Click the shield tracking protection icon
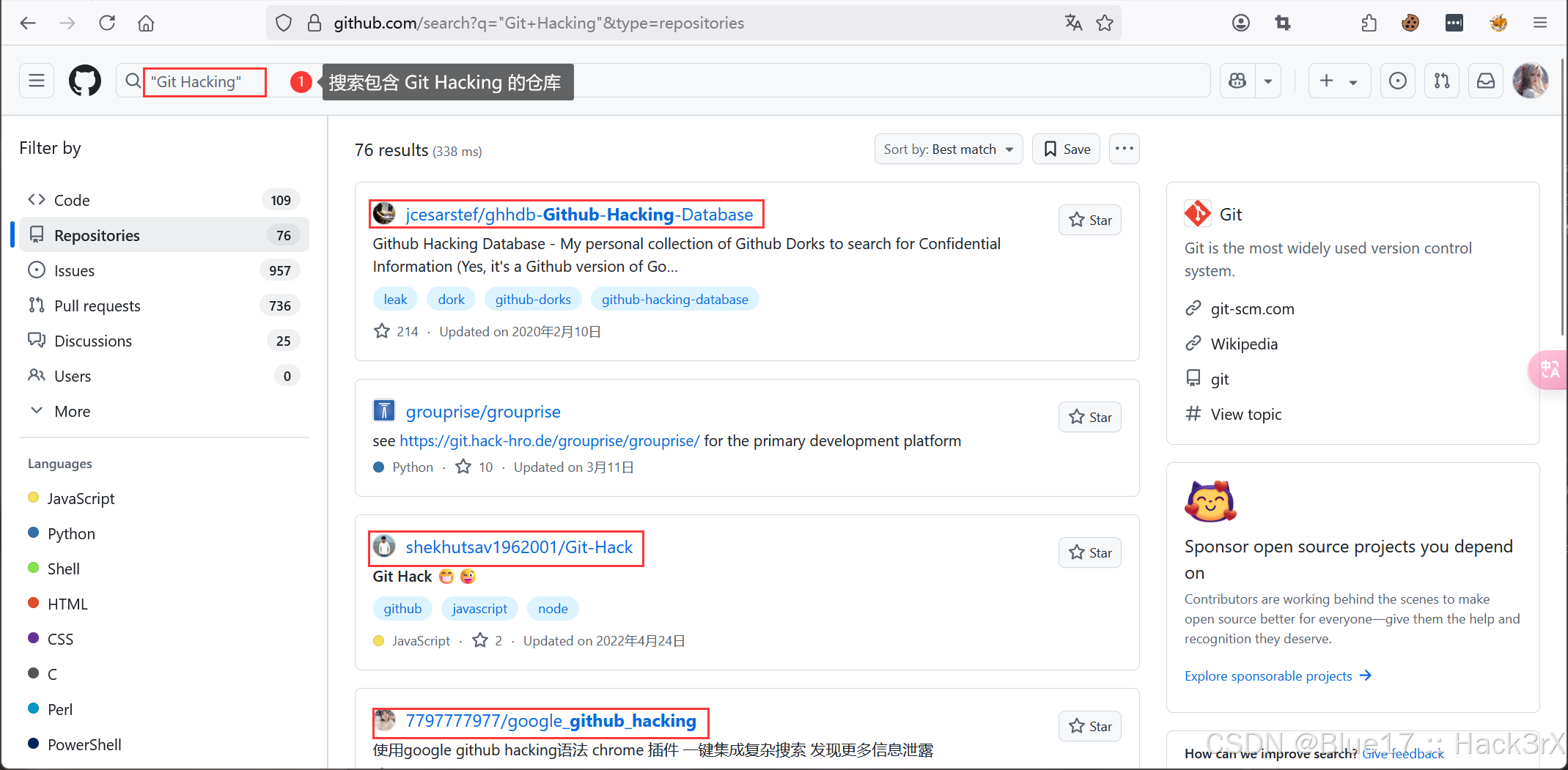This screenshot has width=1568, height=770. click(284, 23)
